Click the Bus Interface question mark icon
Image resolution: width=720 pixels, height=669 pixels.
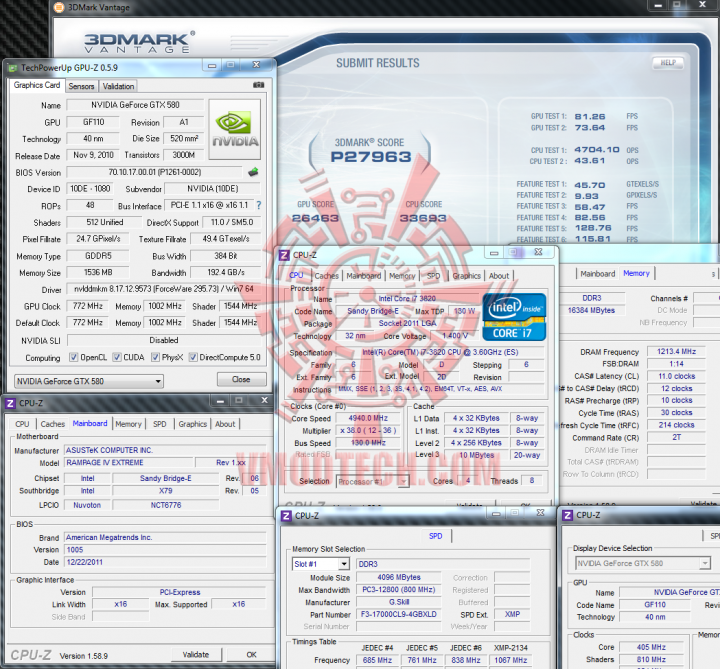pyautogui.click(x=259, y=205)
